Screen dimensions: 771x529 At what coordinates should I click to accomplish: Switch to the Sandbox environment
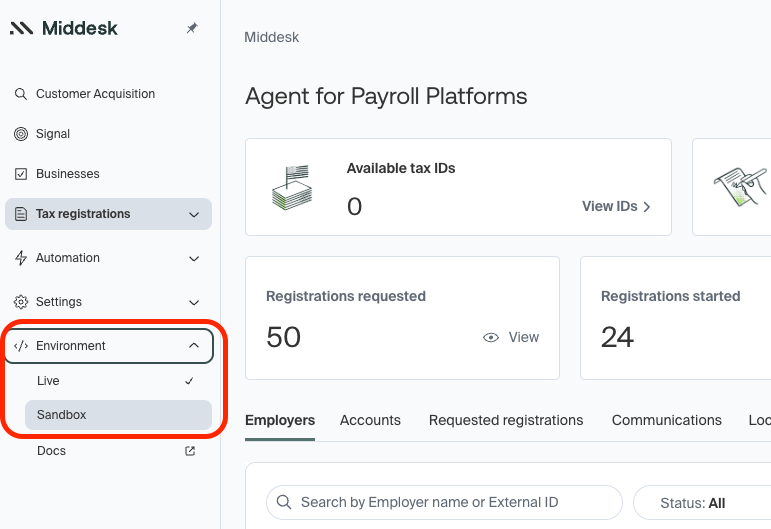[x=62, y=414]
